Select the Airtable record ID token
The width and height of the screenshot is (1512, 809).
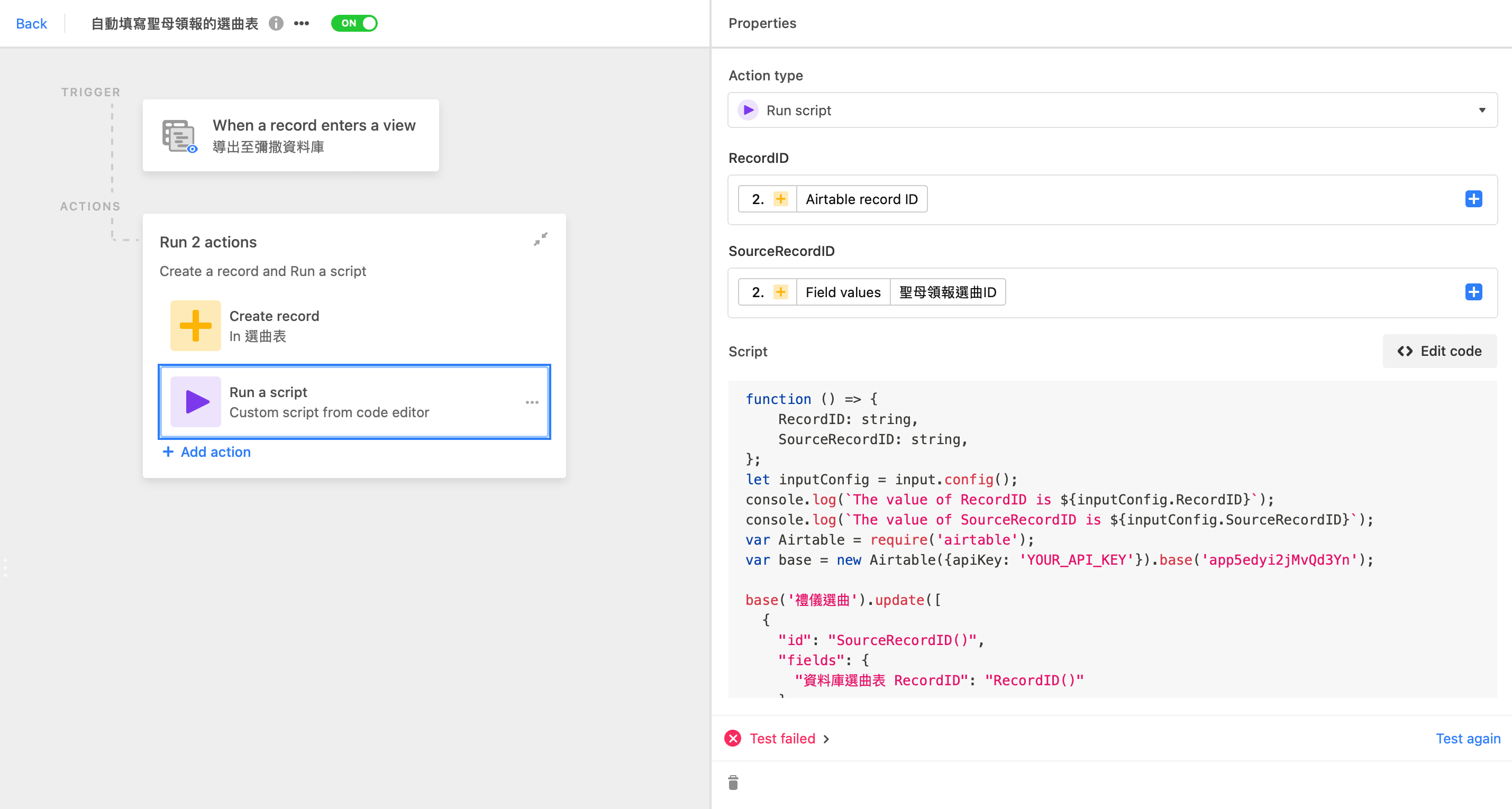coord(832,199)
